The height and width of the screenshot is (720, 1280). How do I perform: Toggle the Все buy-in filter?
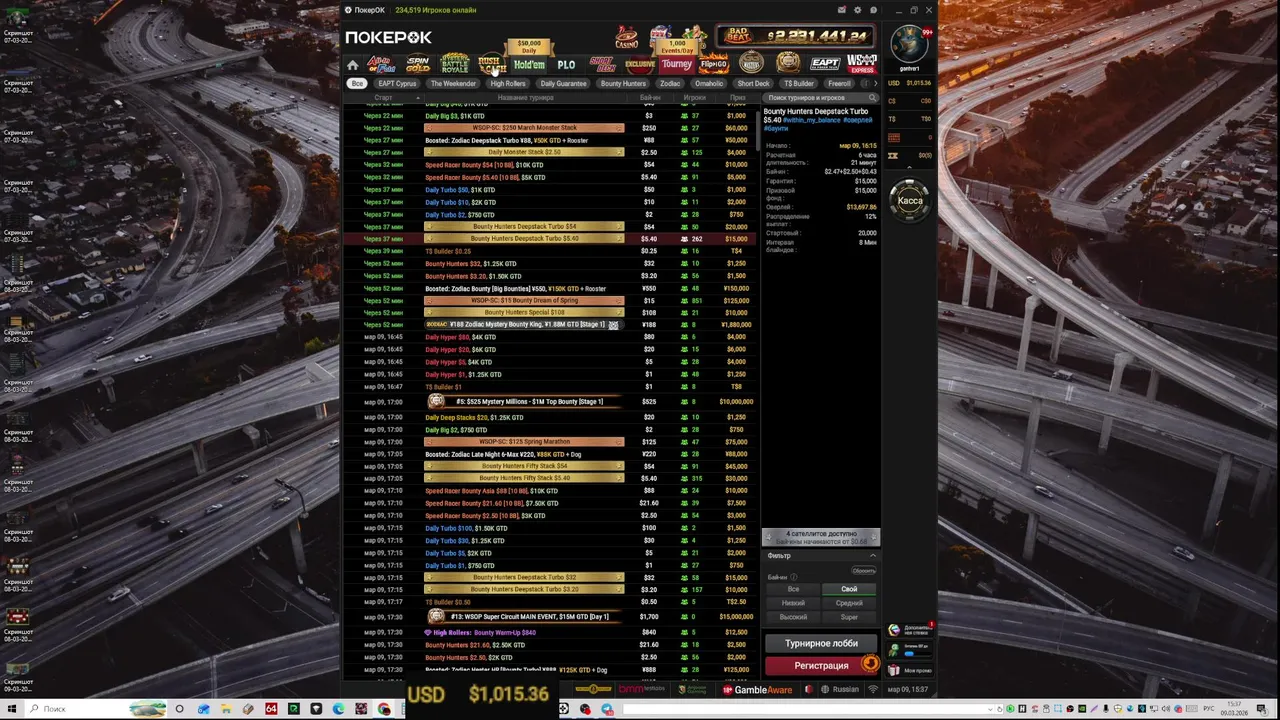(x=793, y=589)
